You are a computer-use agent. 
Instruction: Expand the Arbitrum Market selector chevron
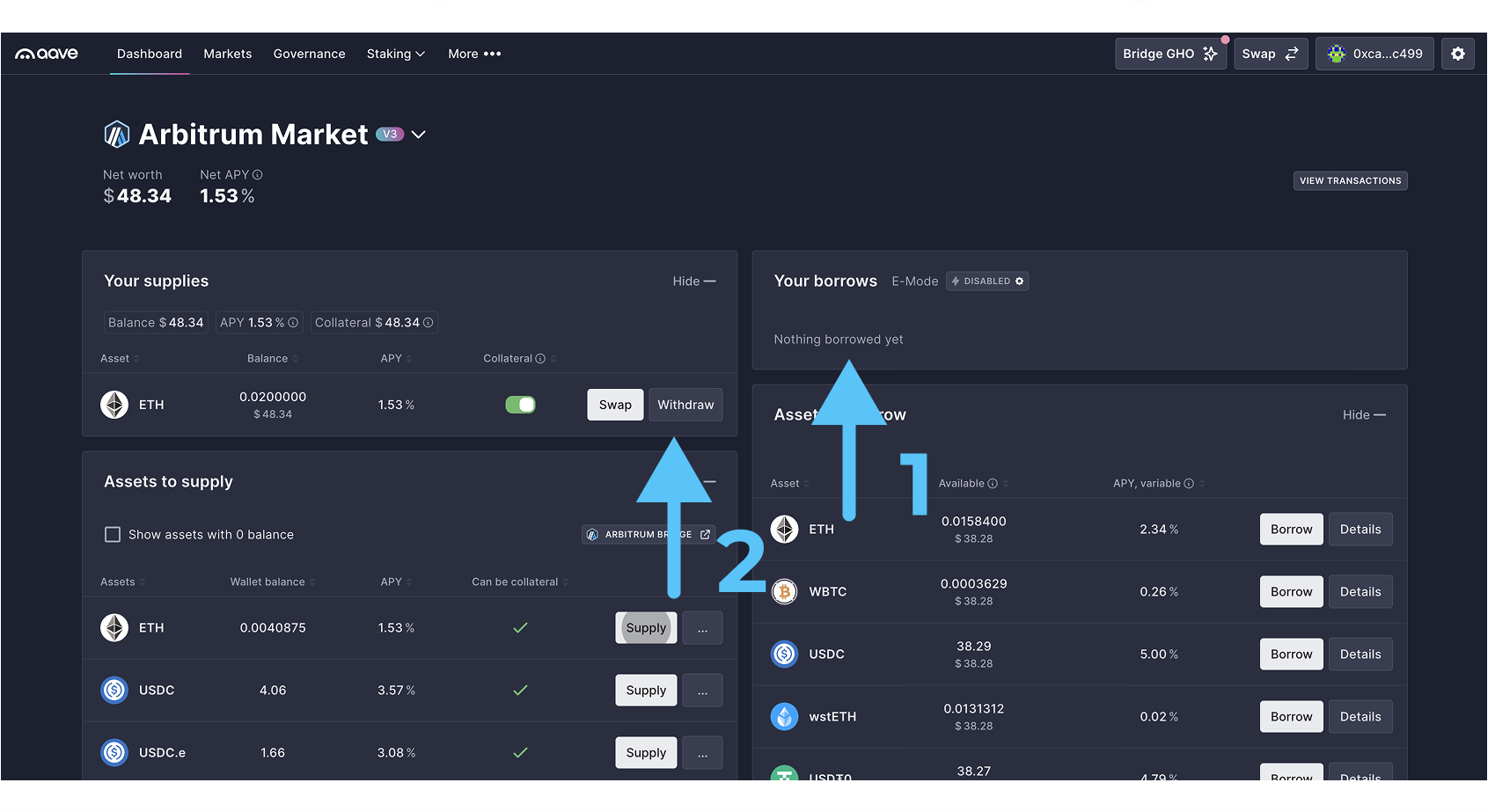pos(419,135)
